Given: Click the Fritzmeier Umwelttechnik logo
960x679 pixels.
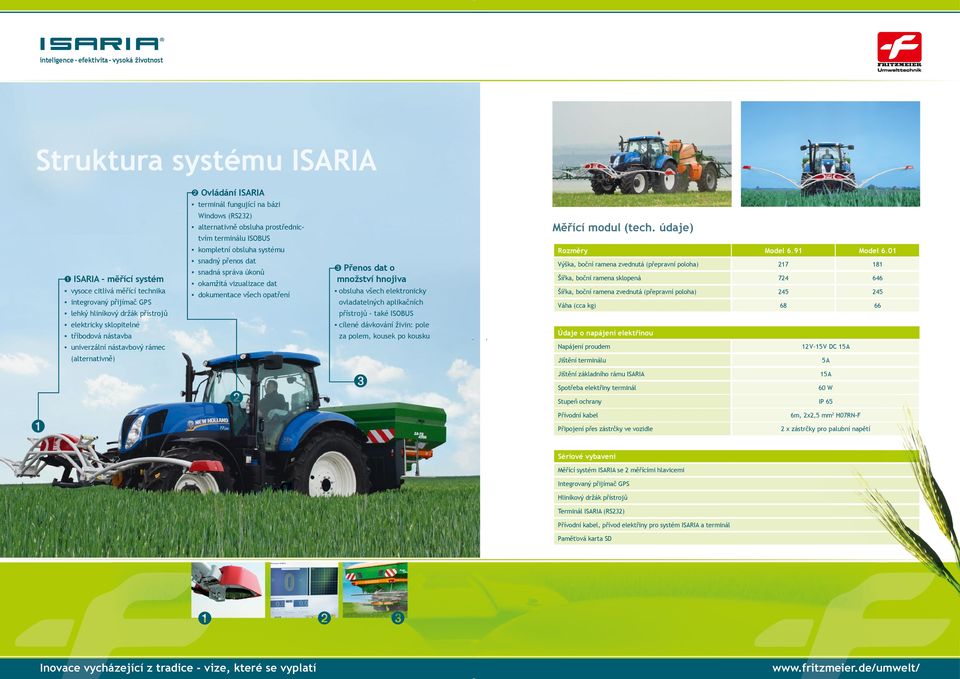Looking at the screenshot, I should coord(899,52).
